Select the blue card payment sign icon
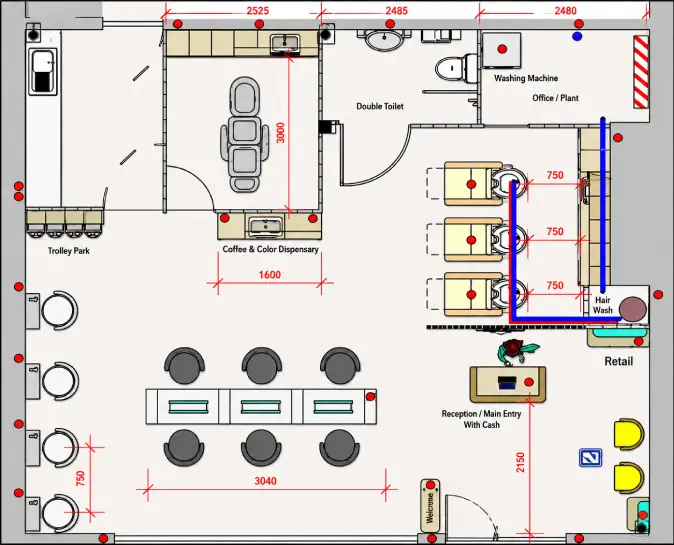This screenshot has width=674, height=545. coord(590,458)
